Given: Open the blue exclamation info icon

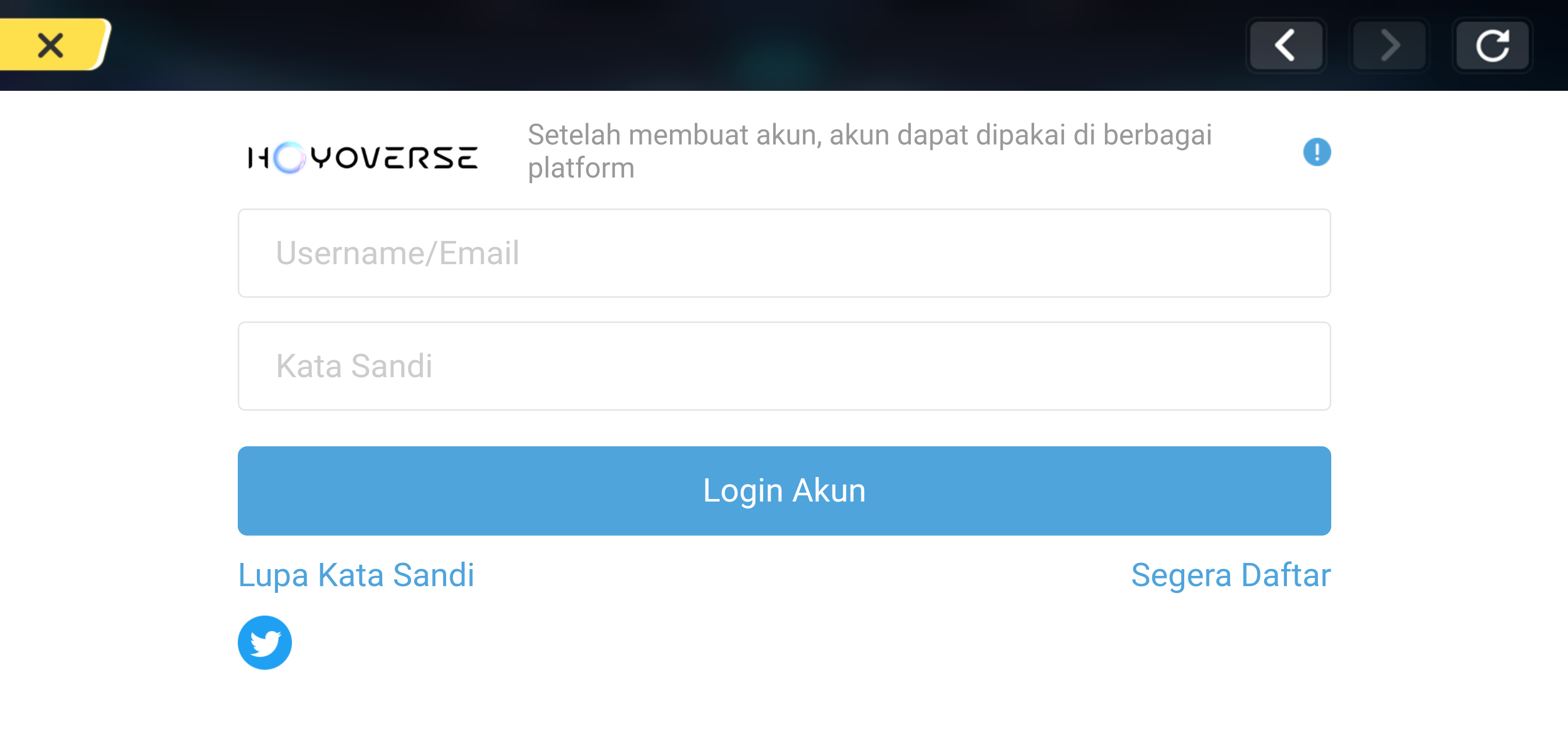Looking at the screenshot, I should (x=1317, y=152).
